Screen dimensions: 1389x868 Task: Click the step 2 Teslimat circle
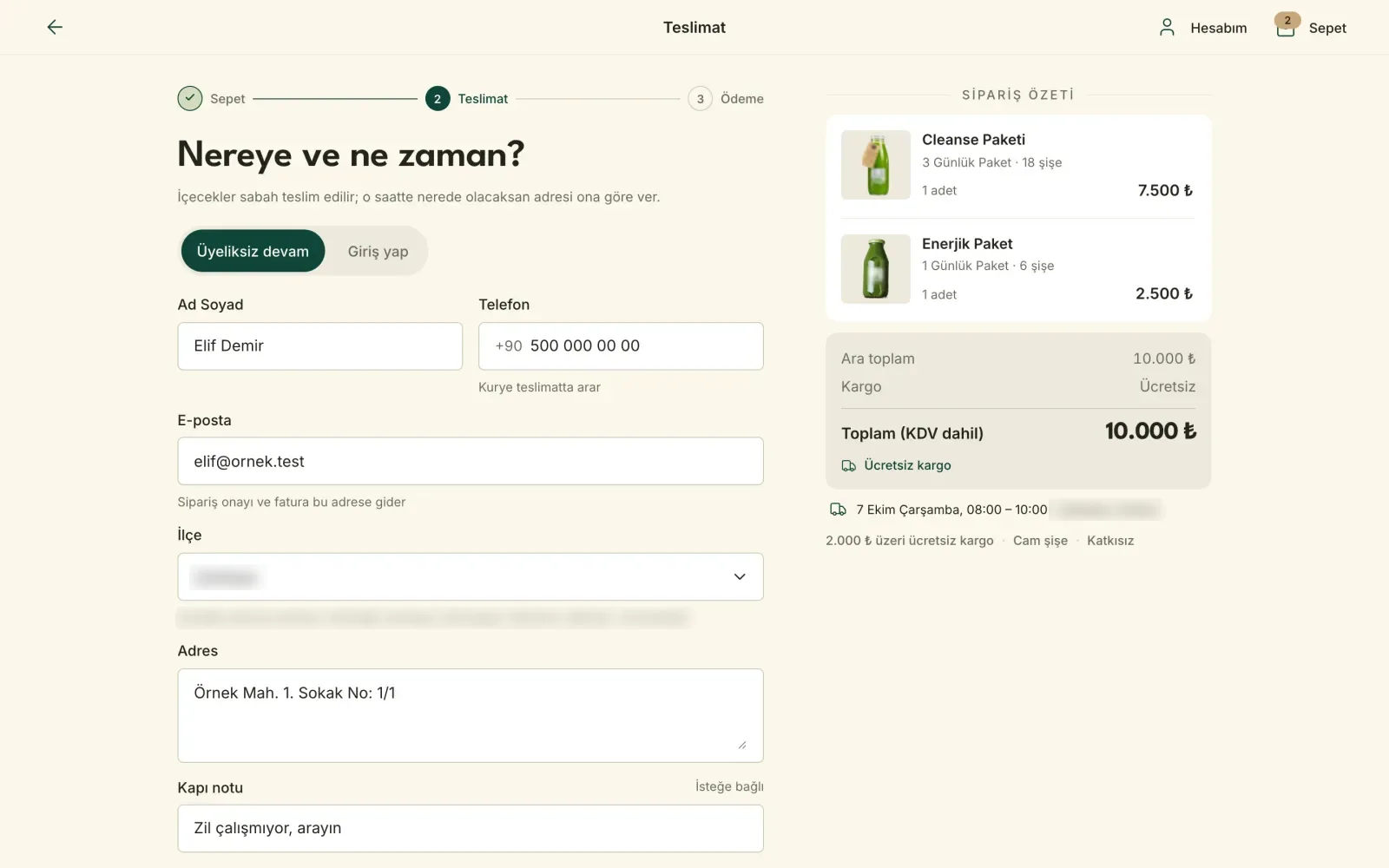[x=438, y=99]
